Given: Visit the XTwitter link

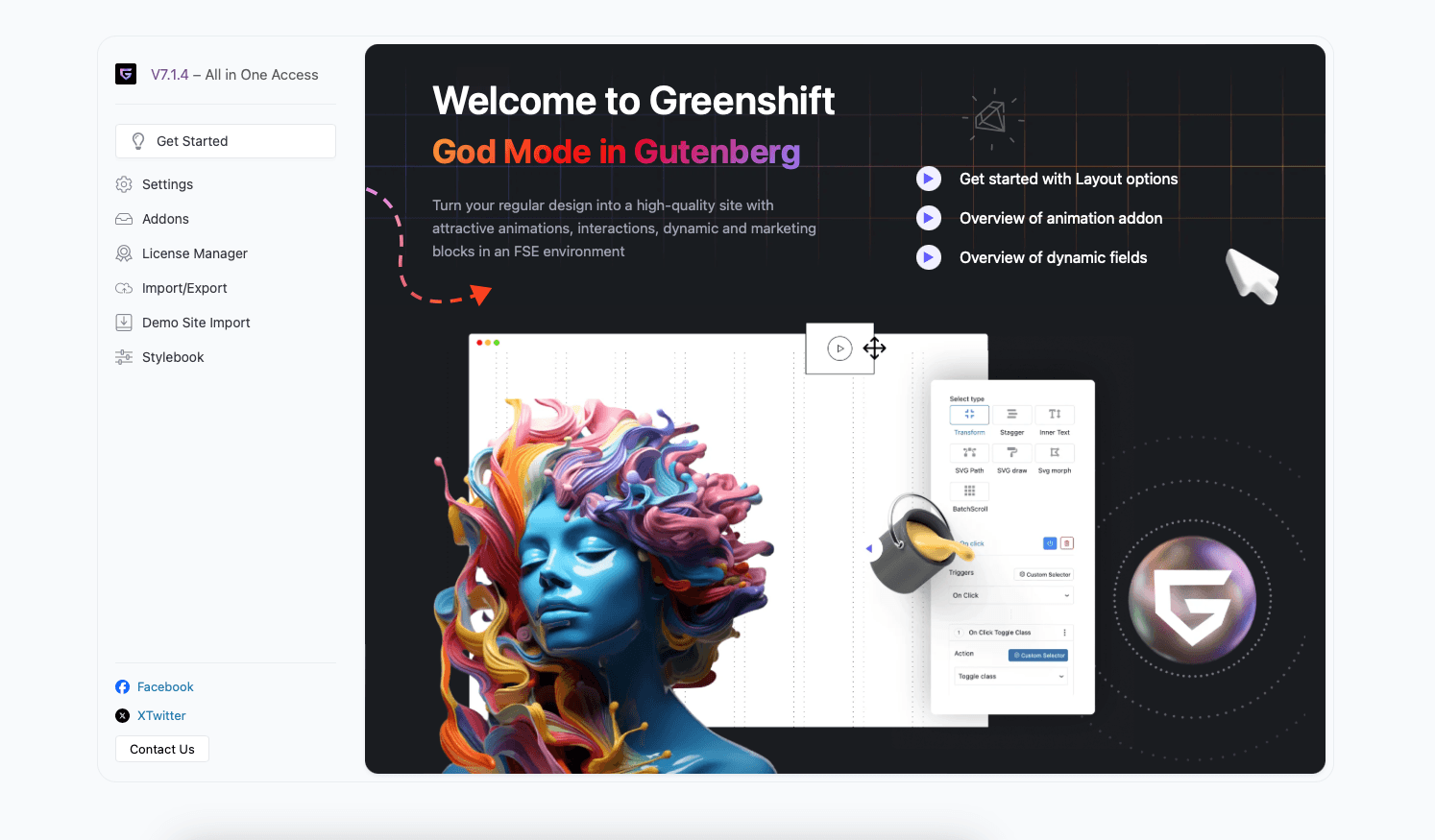Looking at the screenshot, I should tap(161, 715).
